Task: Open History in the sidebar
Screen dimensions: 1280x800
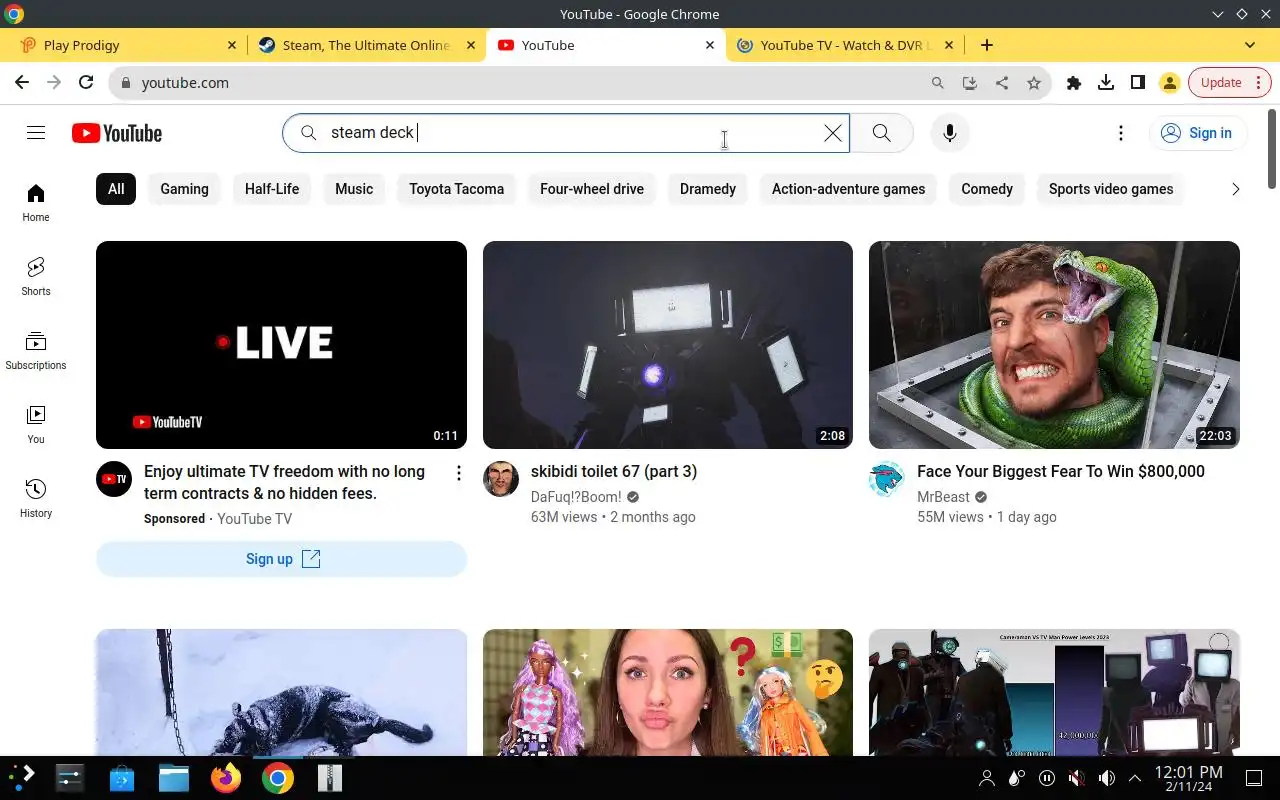Action: (x=36, y=499)
